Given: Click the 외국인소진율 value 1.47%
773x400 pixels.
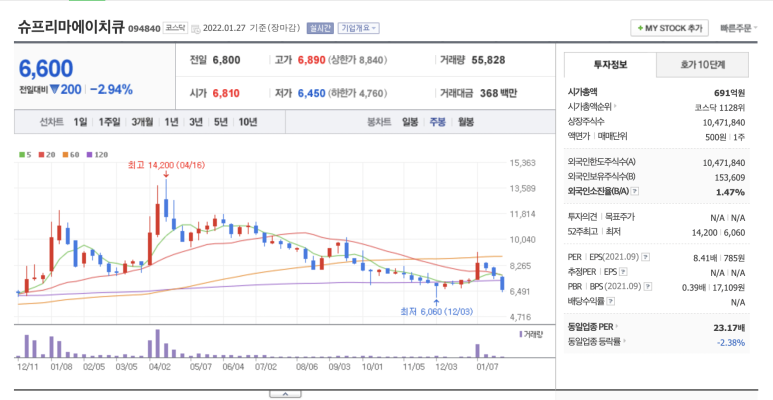Looking at the screenshot, I should click(x=730, y=192).
